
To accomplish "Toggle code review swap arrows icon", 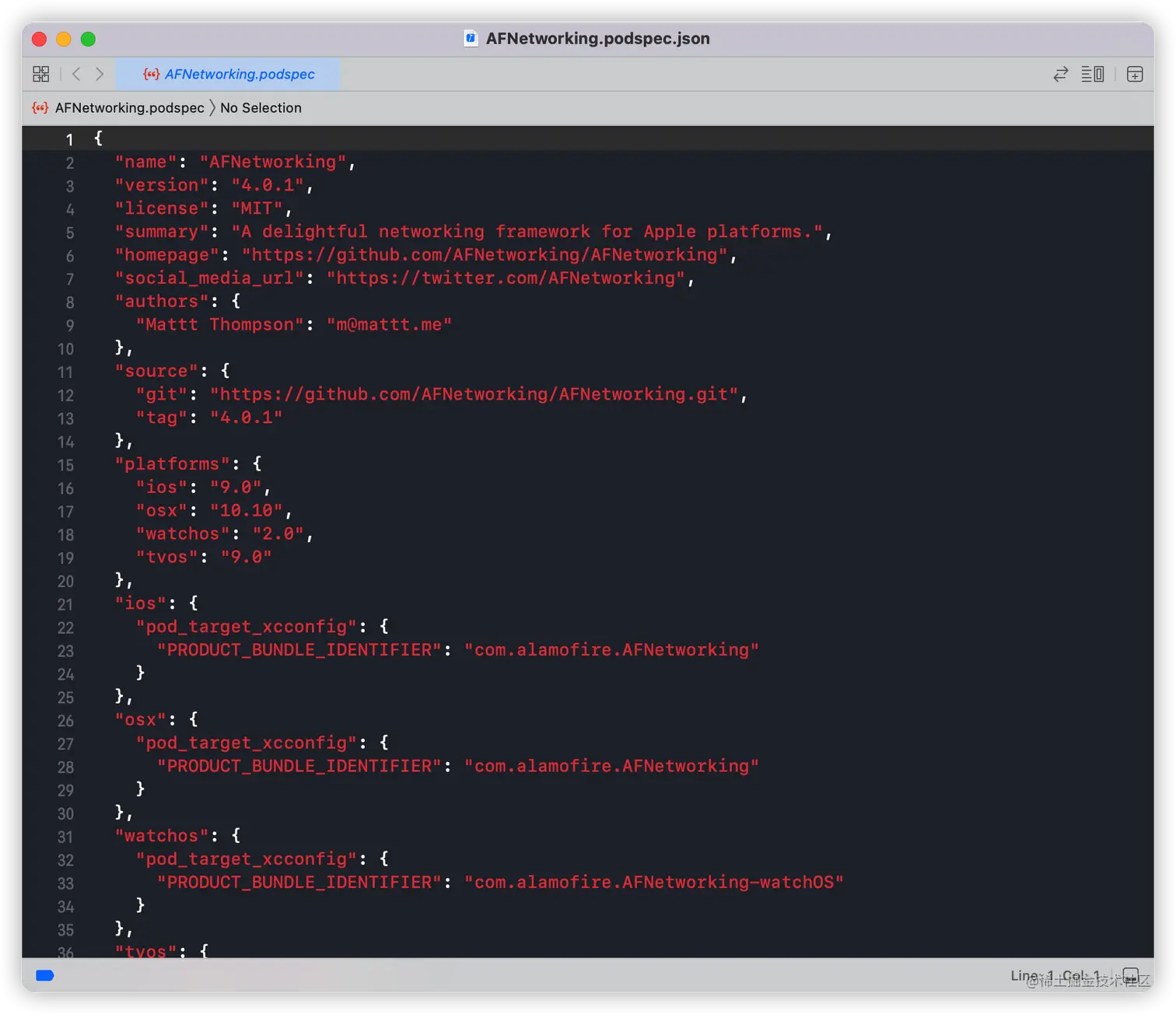I will pyautogui.click(x=1061, y=74).
